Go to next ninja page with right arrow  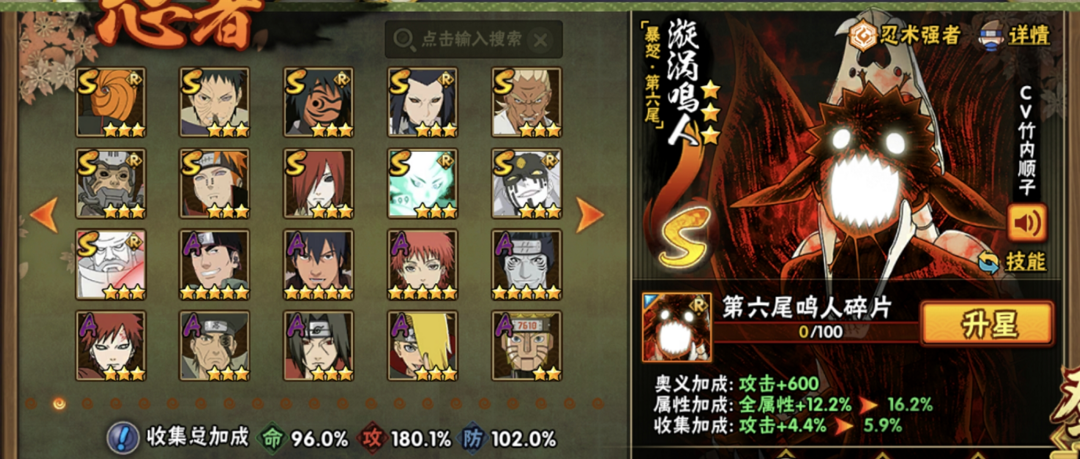(x=590, y=215)
